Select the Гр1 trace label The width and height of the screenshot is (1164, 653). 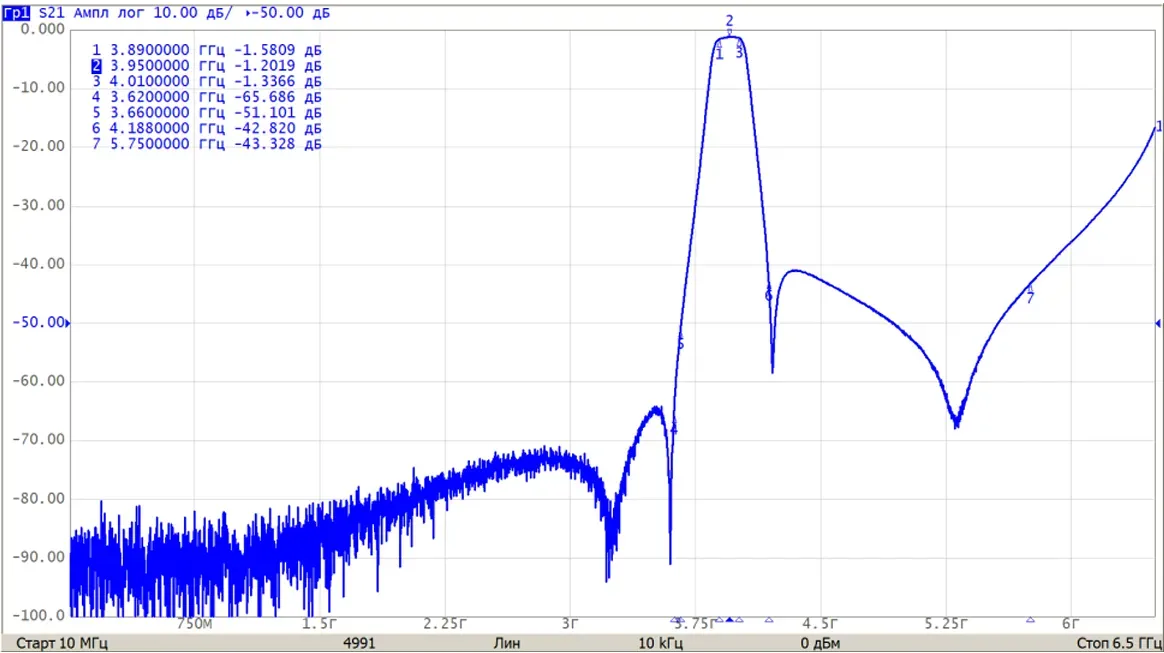tap(16, 13)
